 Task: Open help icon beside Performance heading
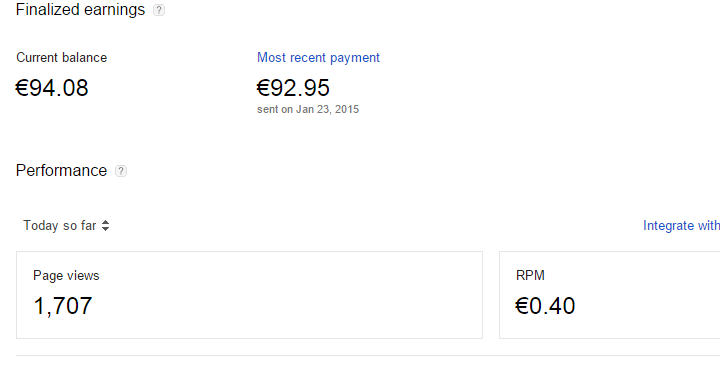click(x=121, y=171)
